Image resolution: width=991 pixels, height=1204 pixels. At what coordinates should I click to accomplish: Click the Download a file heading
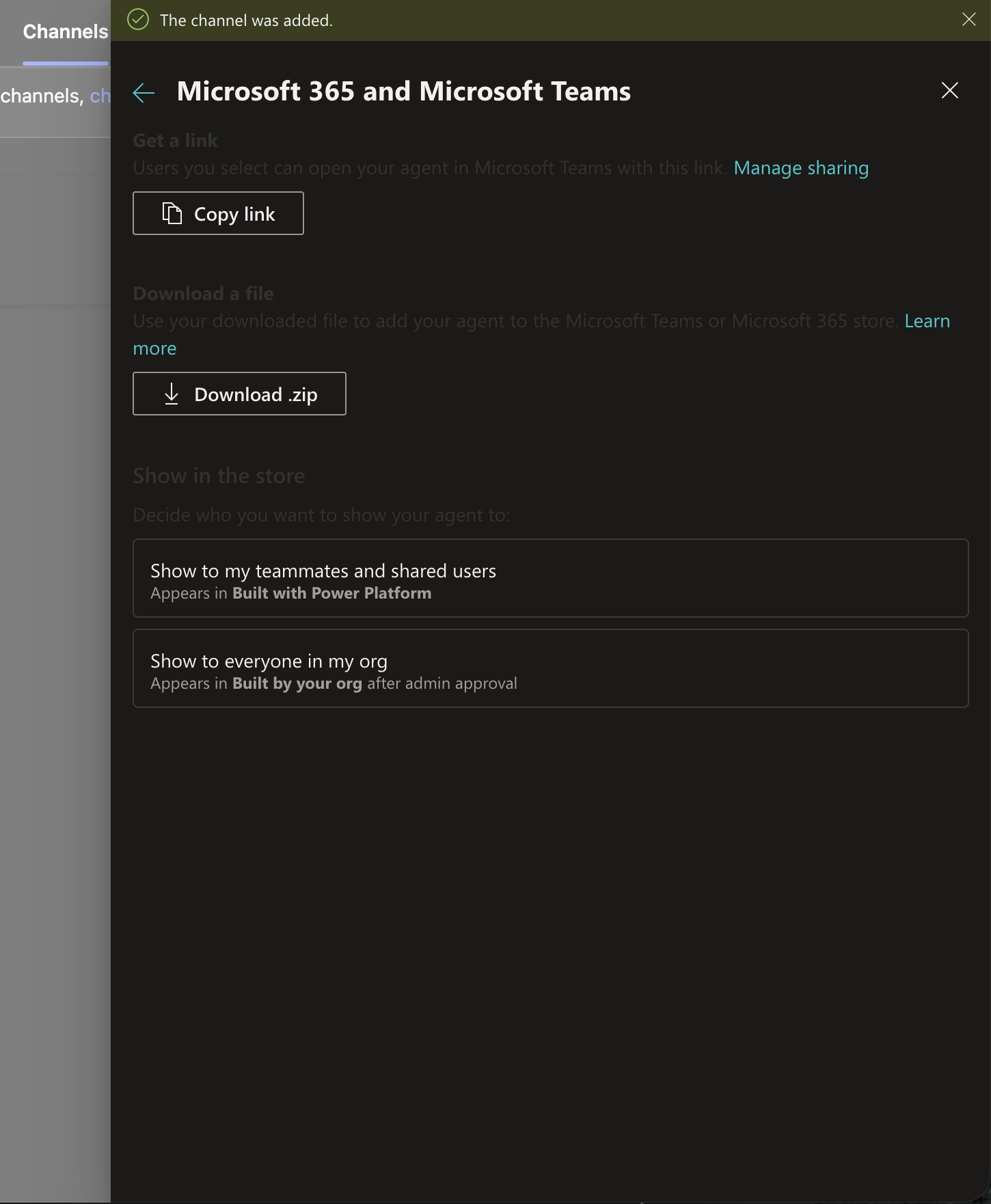click(x=203, y=293)
